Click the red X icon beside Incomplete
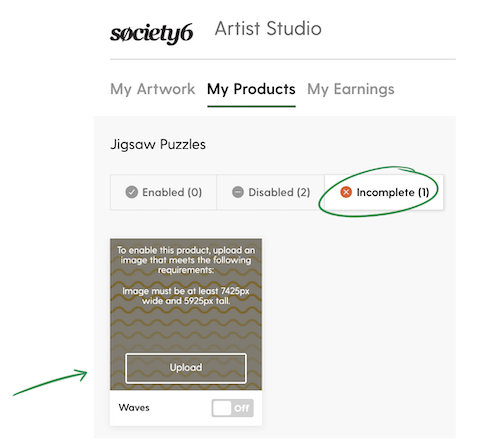The width and height of the screenshot is (500, 447). tap(346, 192)
